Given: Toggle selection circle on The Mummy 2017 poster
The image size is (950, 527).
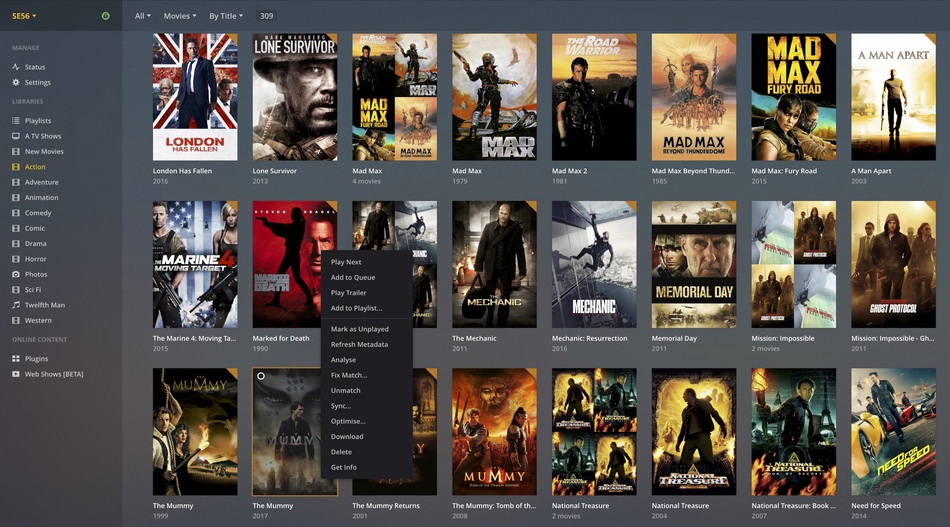Looking at the screenshot, I should click(261, 376).
